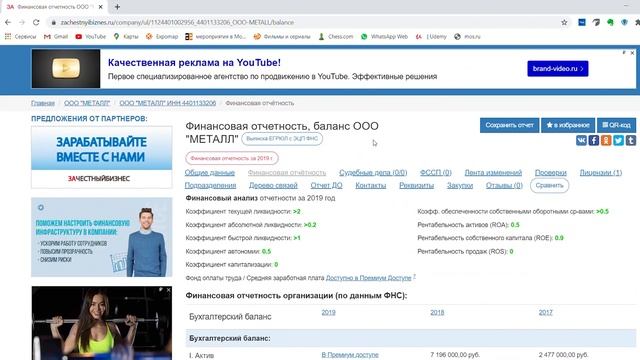Open the Дерево связей tab

coord(273,185)
